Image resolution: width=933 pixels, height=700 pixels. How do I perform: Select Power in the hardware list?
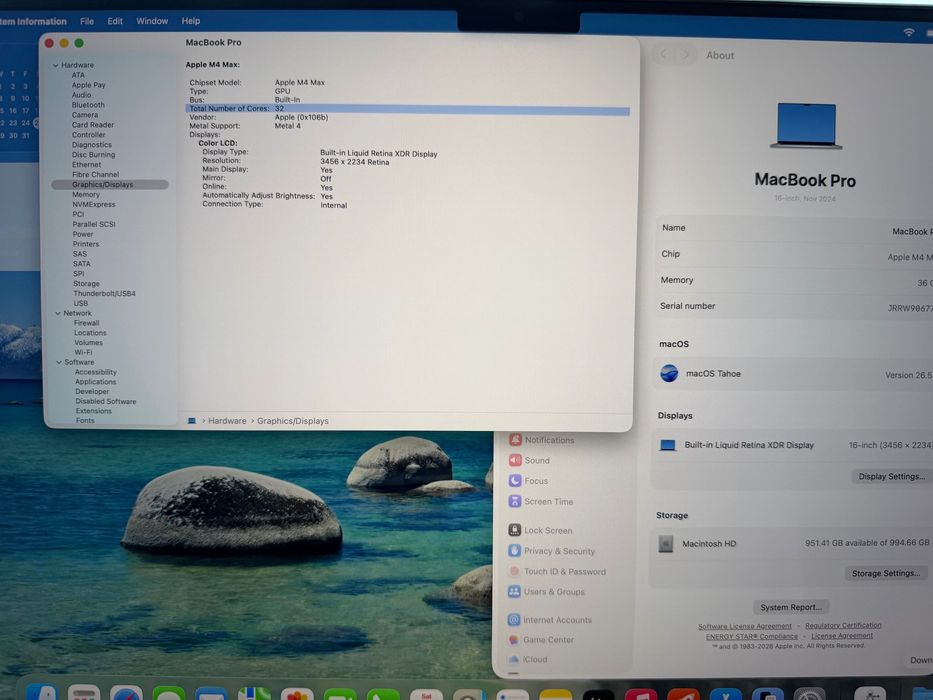click(83, 234)
